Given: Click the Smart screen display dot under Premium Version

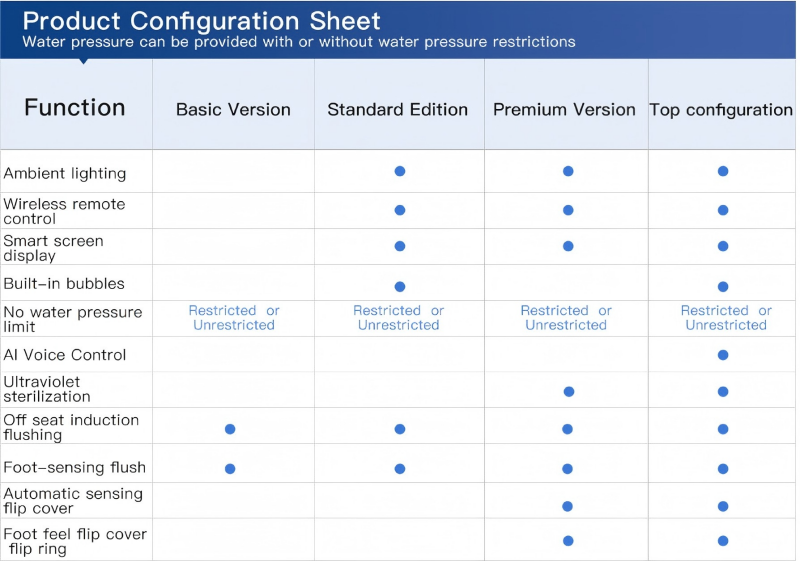Looking at the screenshot, I should [x=568, y=246].
